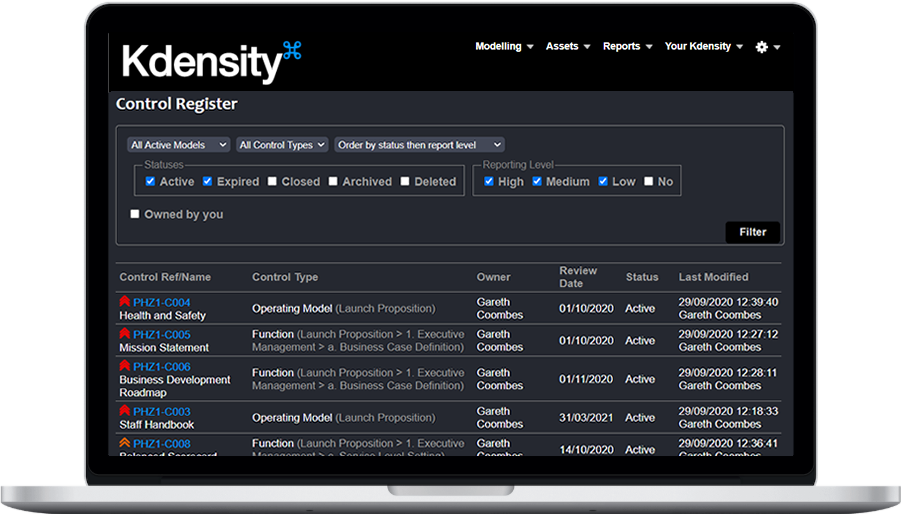Open control PHZ1-C005 link
Image resolution: width=901 pixels, height=514 pixels.
(161, 334)
